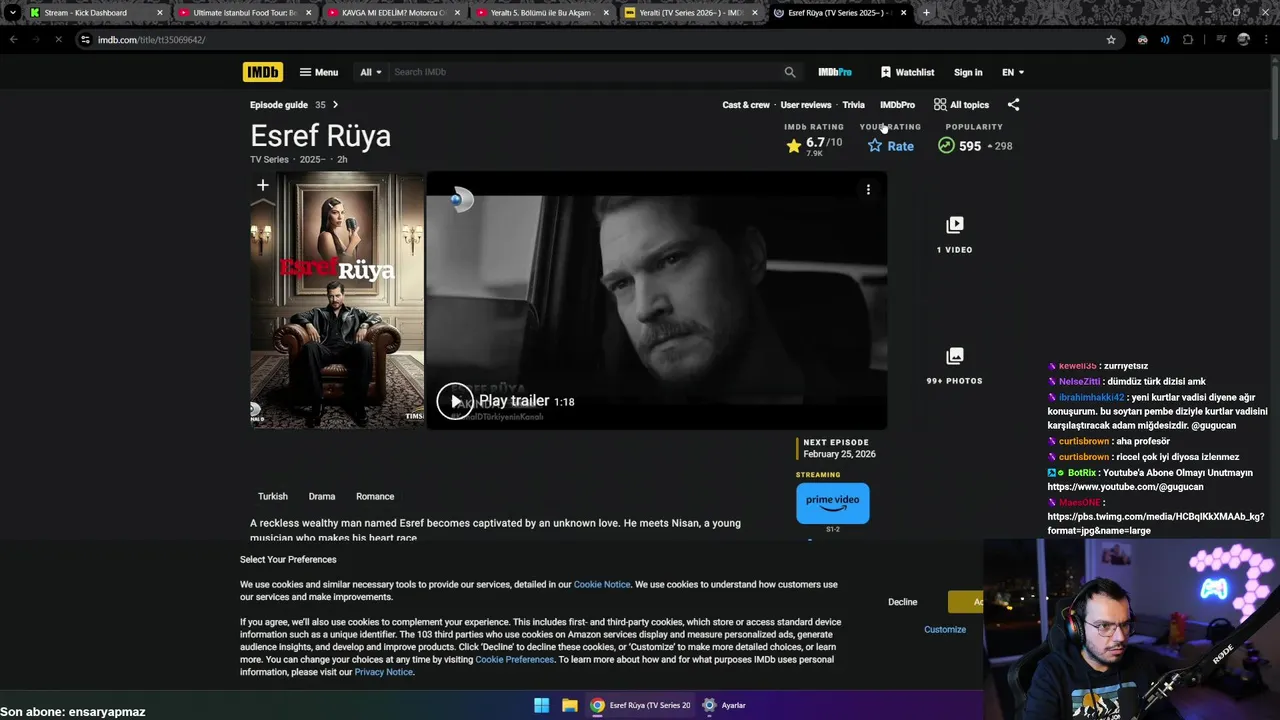Select the Drama genre chip
1280x720 pixels.
[322, 496]
